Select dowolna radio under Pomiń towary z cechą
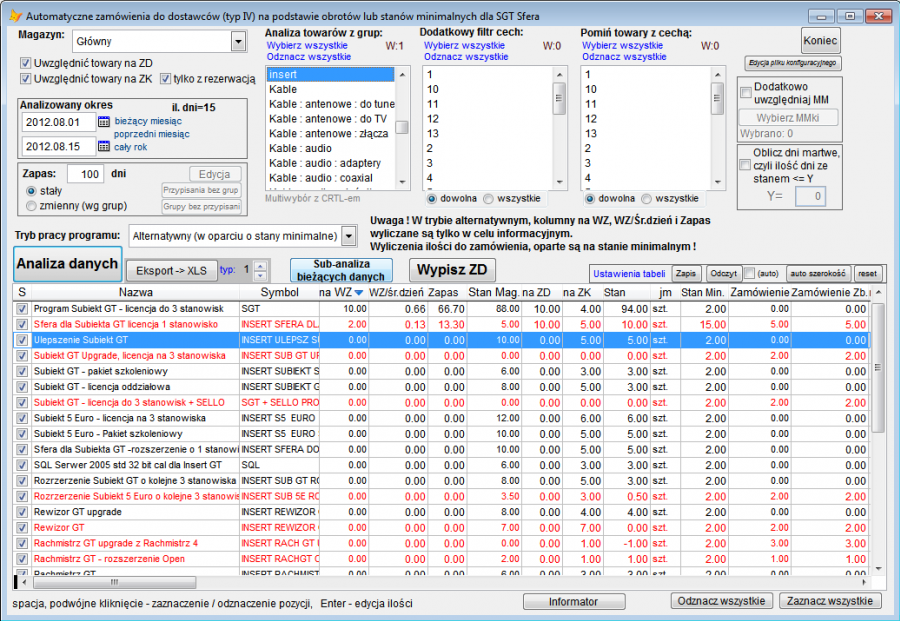The width and height of the screenshot is (900, 621). 589,199
